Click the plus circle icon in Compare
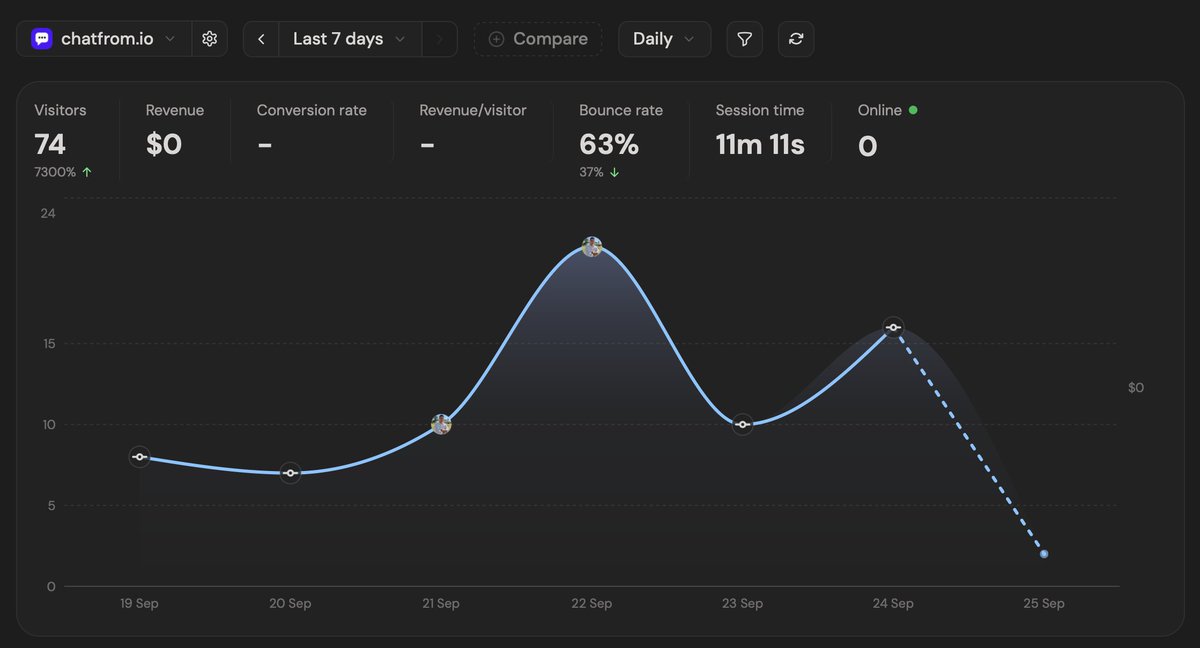 pyautogui.click(x=496, y=39)
